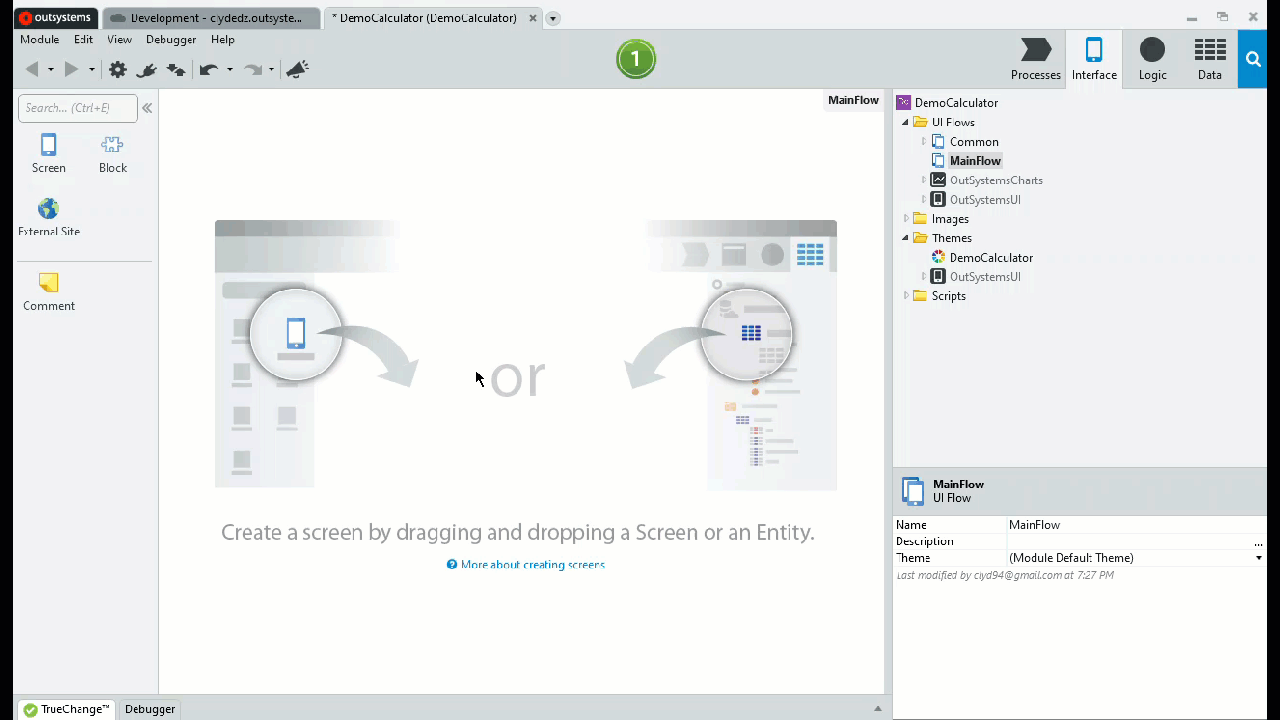Click the forward navigation arrow in toolbar
Screen dimensions: 1280x720
[71, 69]
